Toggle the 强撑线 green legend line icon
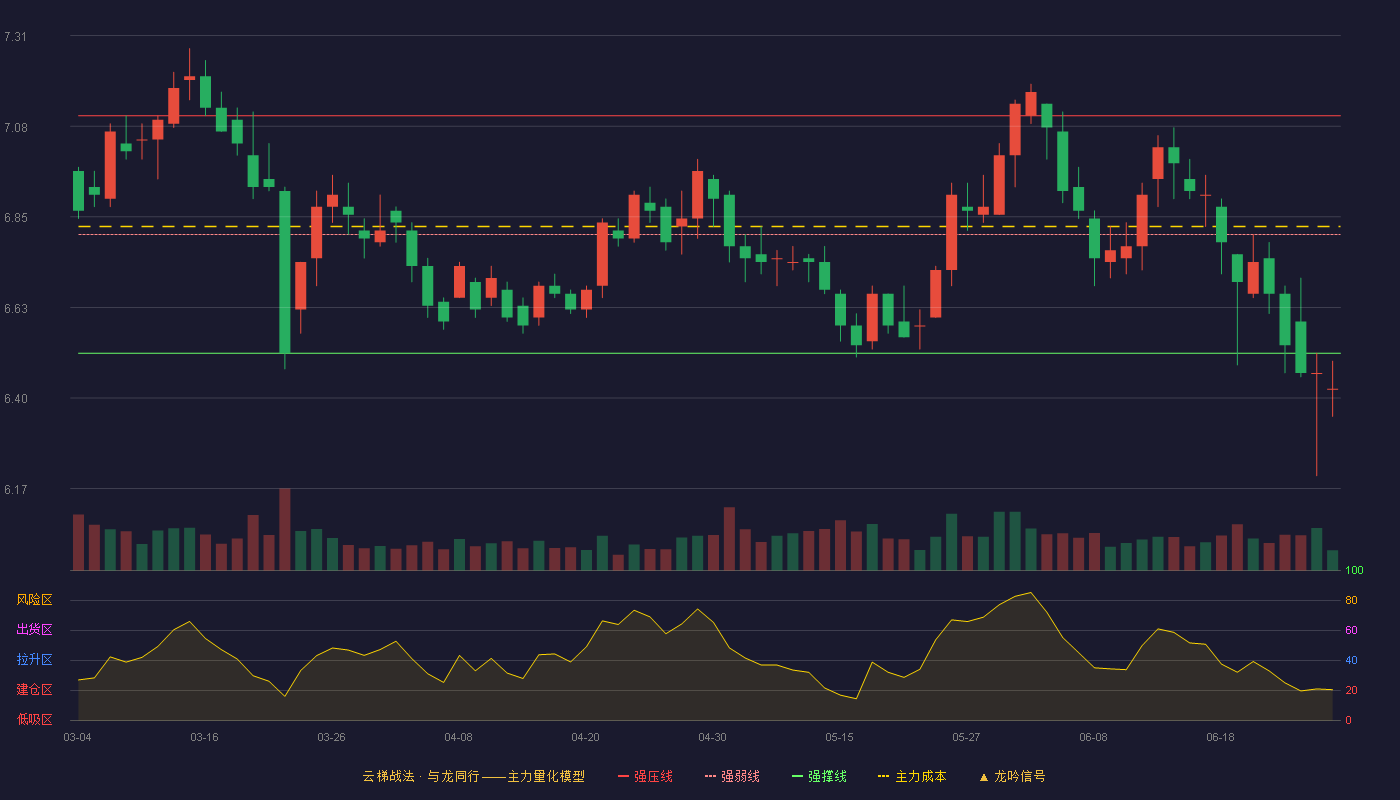Image resolution: width=1400 pixels, height=800 pixels. (x=797, y=776)
